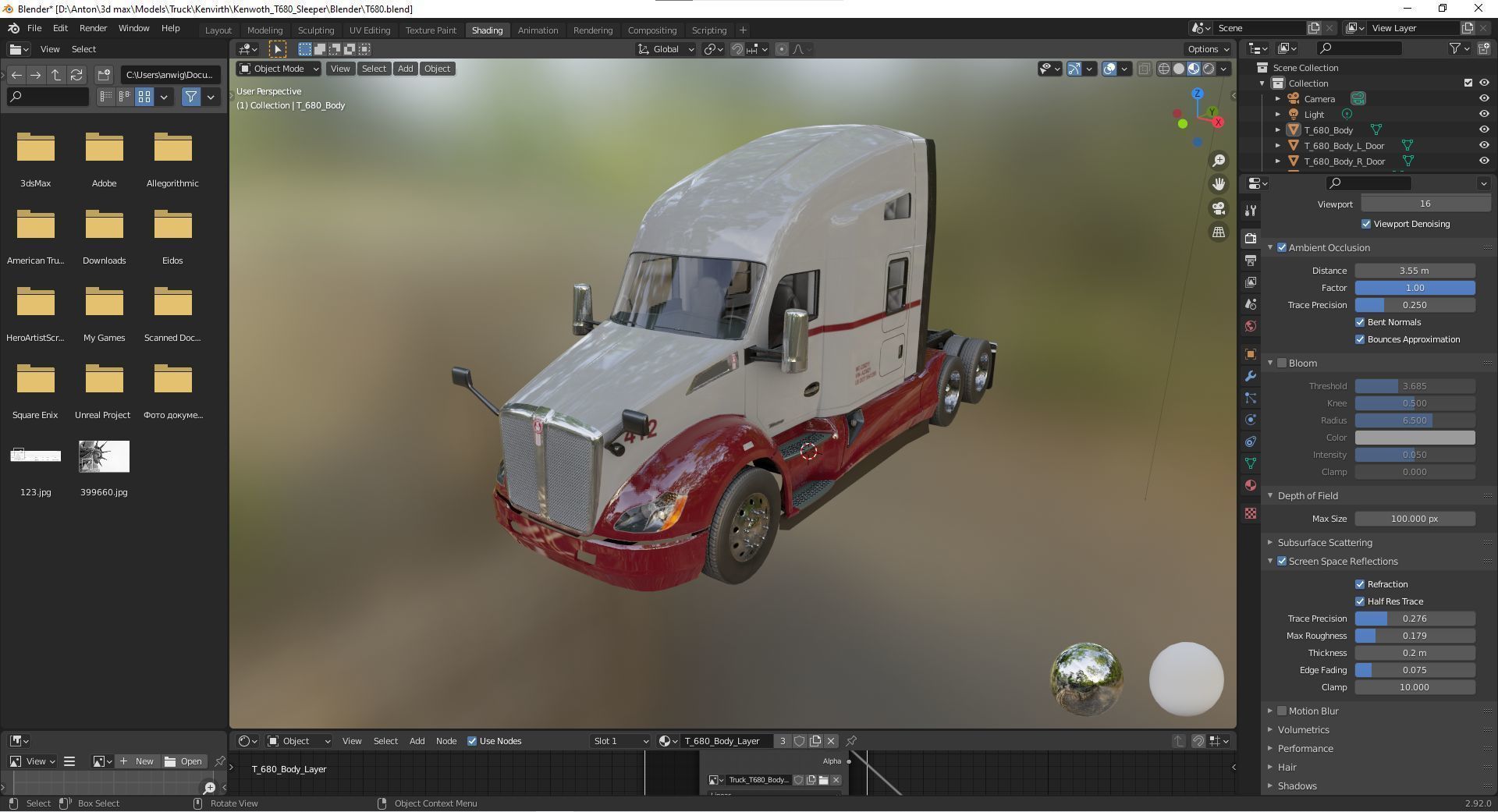This screenshot has height=812, width=1498.
Task: Open Global transform orientation dropdown
Action: pos(666,49)
